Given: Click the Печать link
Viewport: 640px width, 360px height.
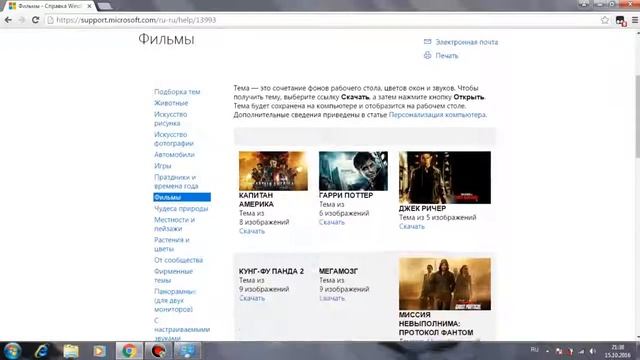Looking at the screenshot, I should pyautogui.click(x=447, y=56).
